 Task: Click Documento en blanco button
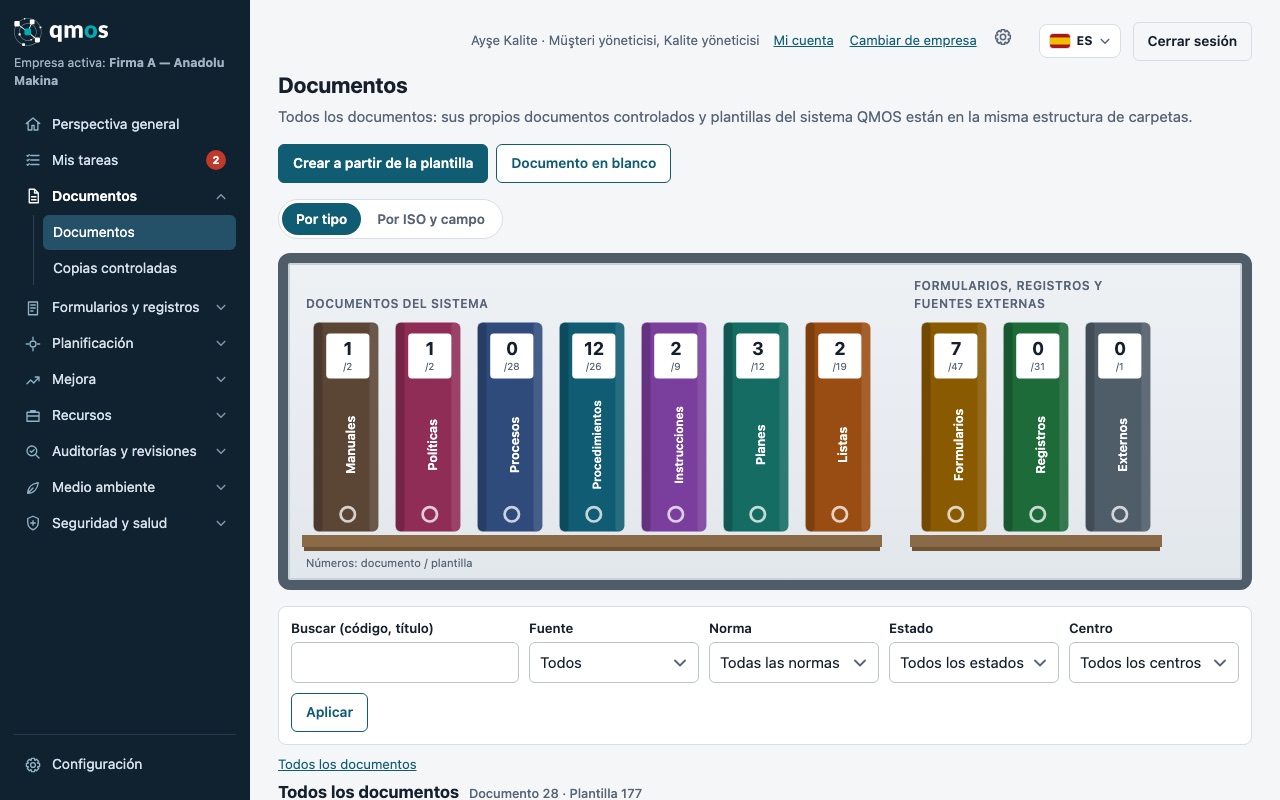584,163
